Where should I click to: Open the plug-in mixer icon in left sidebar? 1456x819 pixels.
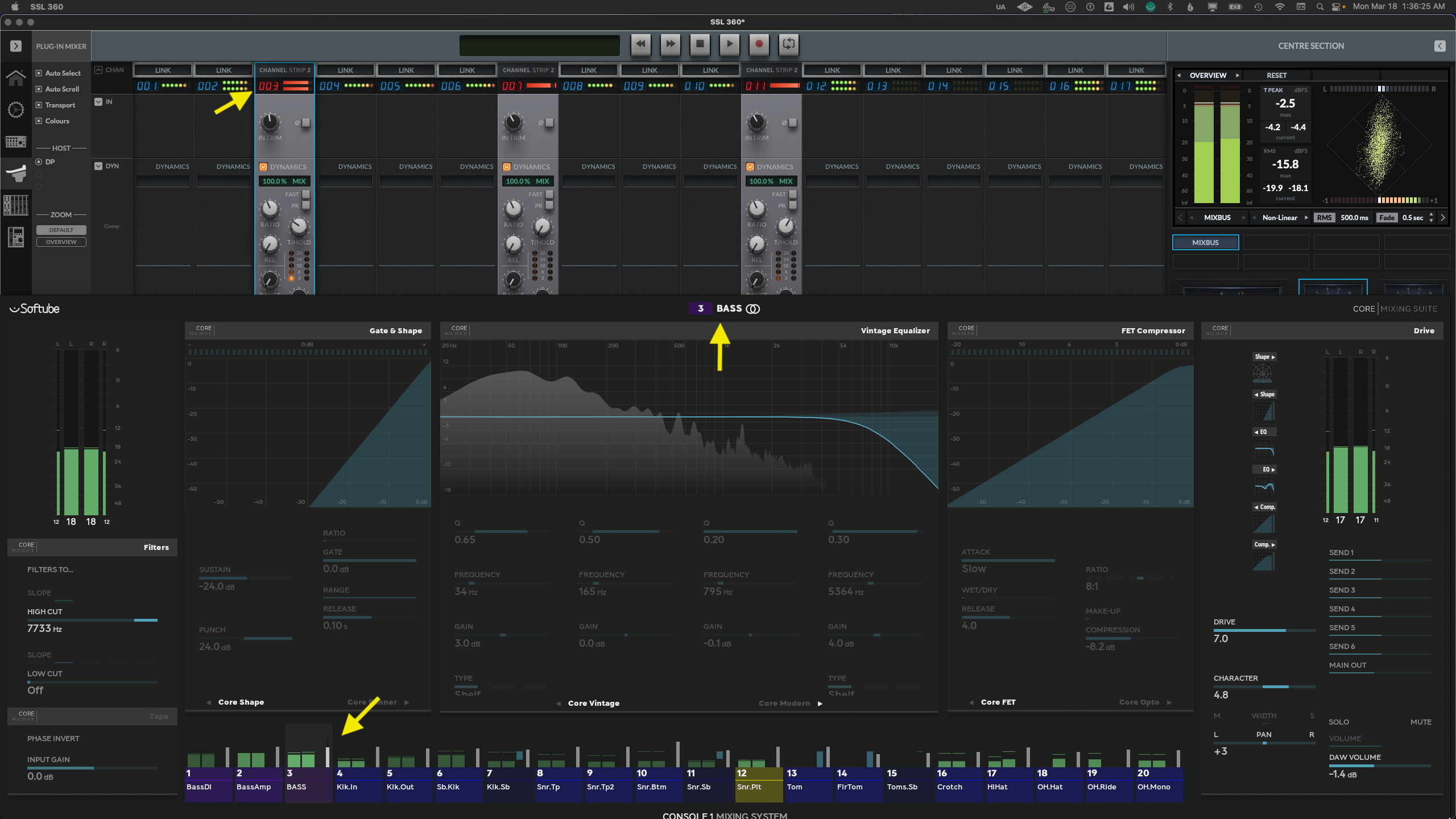tap(15, 173)
